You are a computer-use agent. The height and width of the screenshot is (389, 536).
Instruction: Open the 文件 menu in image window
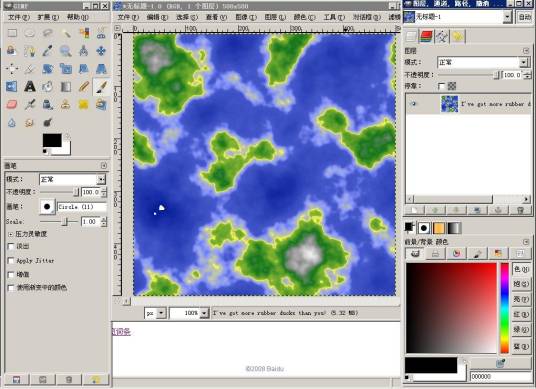pos(128,17)
